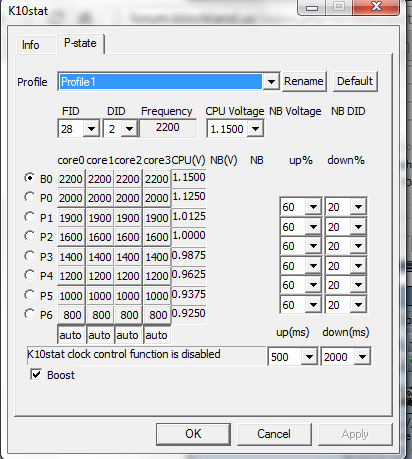Select the P1 state radio button
The height and width of the screenshot is (459, 412).
pyautogui.click(x=30, y=217)
